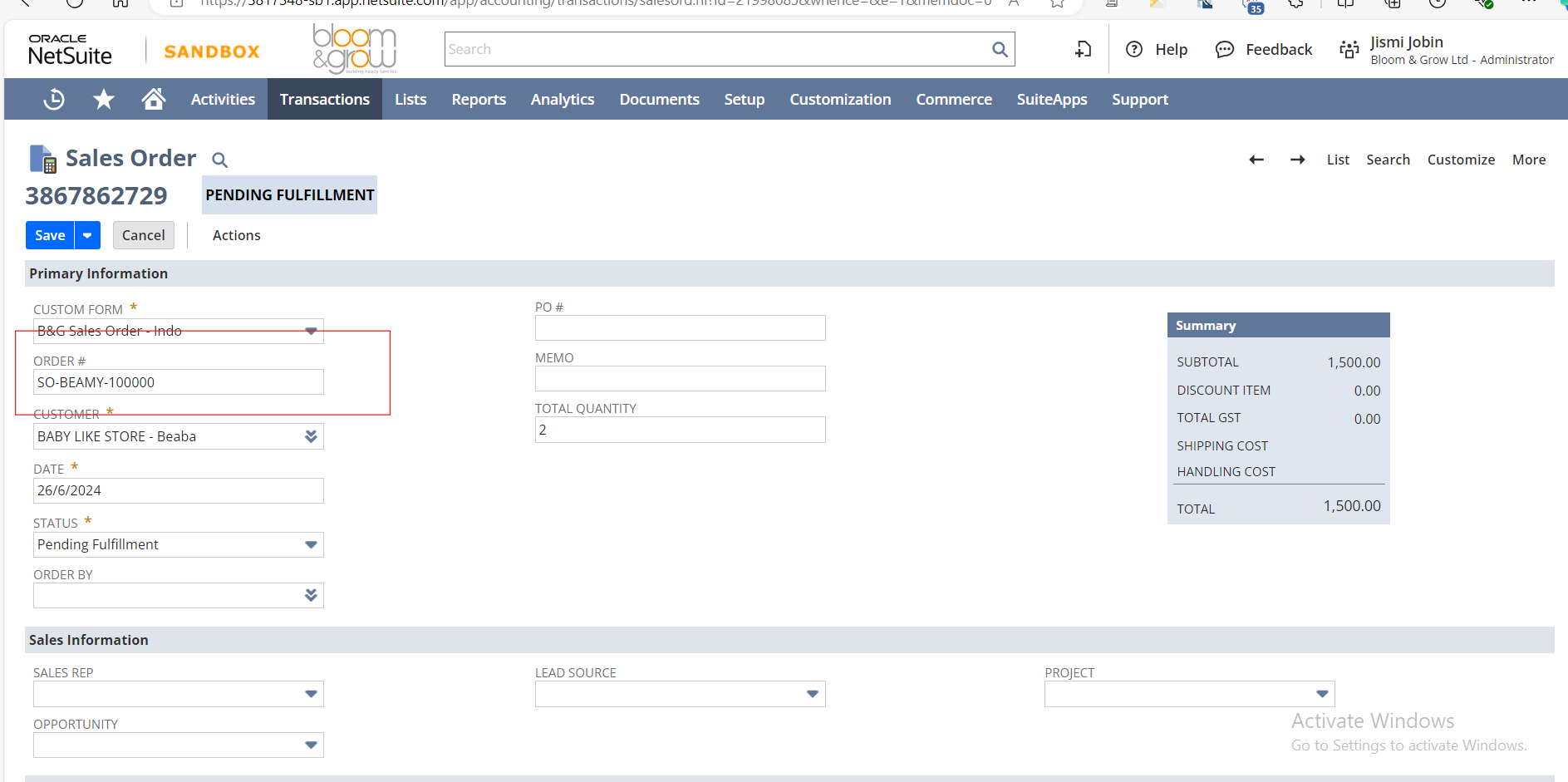This screenshot has width=1568, height=782.
Task: Open the Commerce menu
Action: click(x=954, y=99)
